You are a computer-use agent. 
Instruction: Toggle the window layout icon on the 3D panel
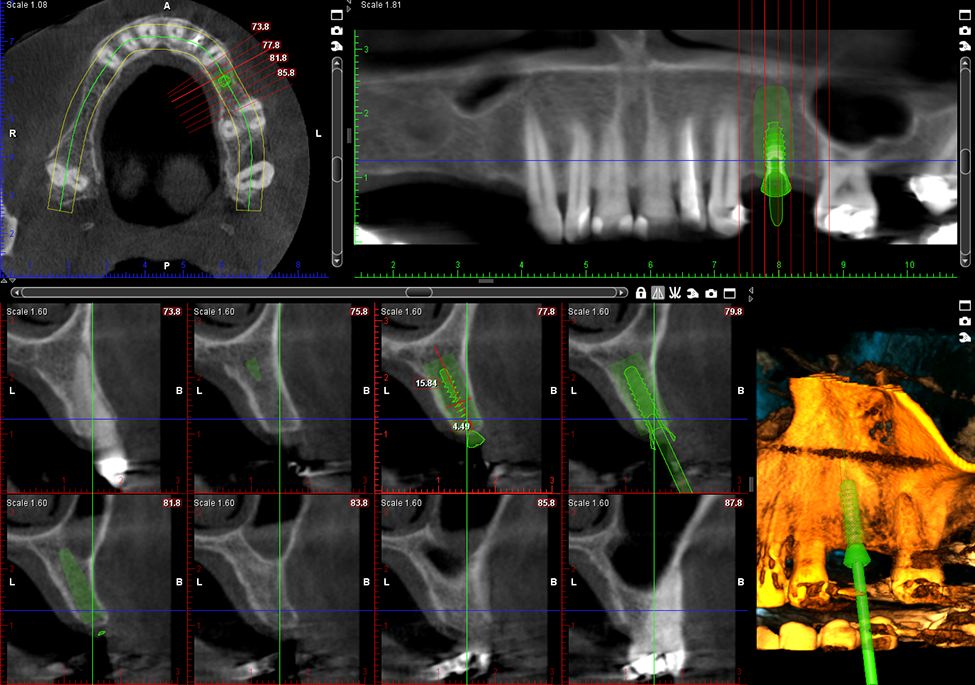(965, 305)
